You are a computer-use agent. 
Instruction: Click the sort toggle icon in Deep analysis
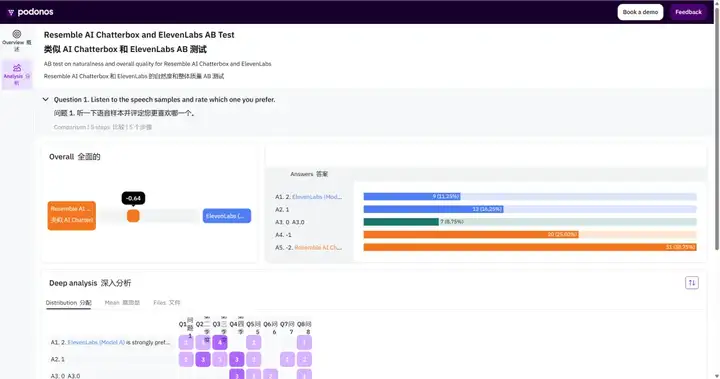pos(692,283)
